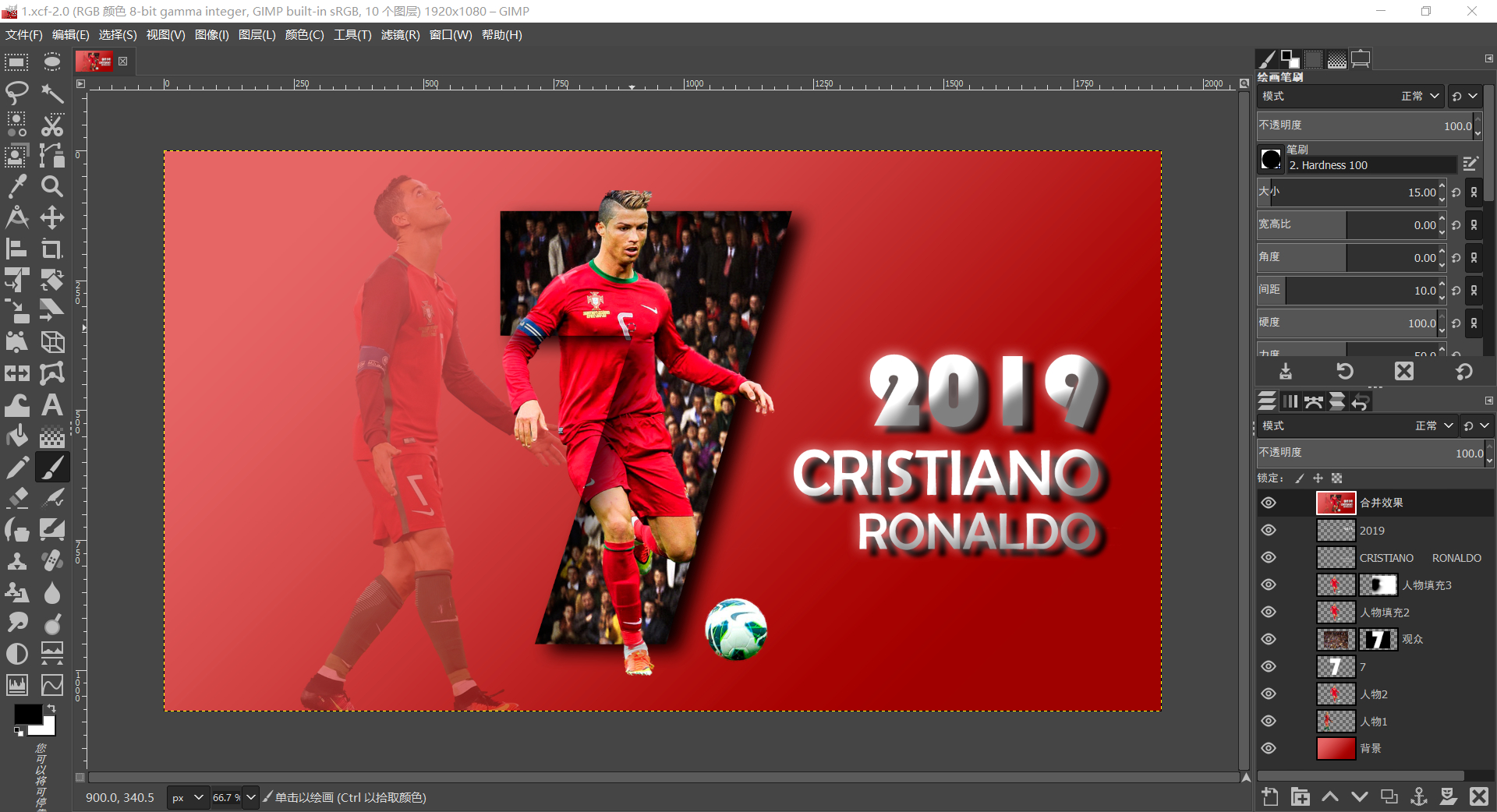
Task: Lower the selected layer one step
Action: coord(1360,796)
